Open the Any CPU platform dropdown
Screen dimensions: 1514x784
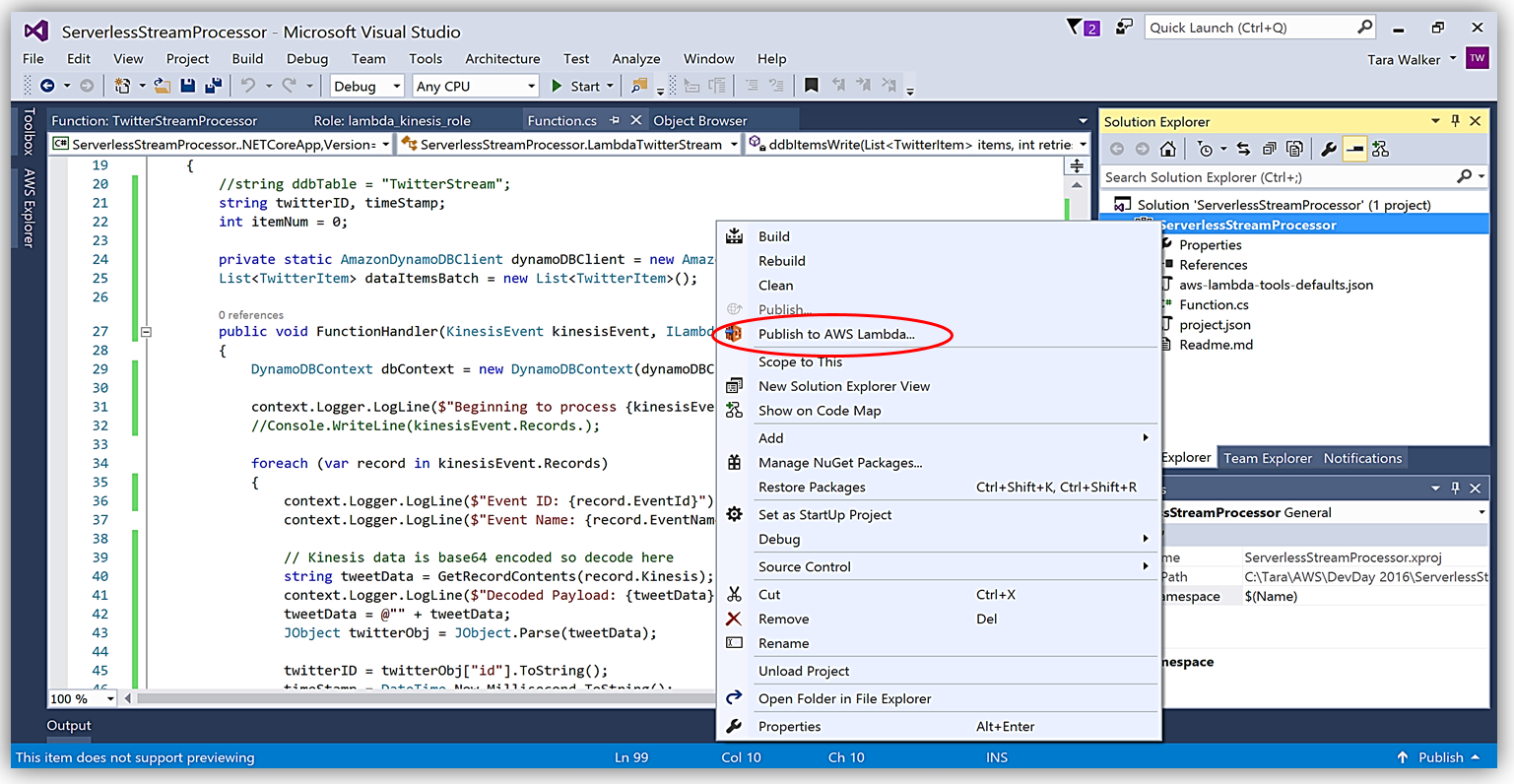[476, 87]
